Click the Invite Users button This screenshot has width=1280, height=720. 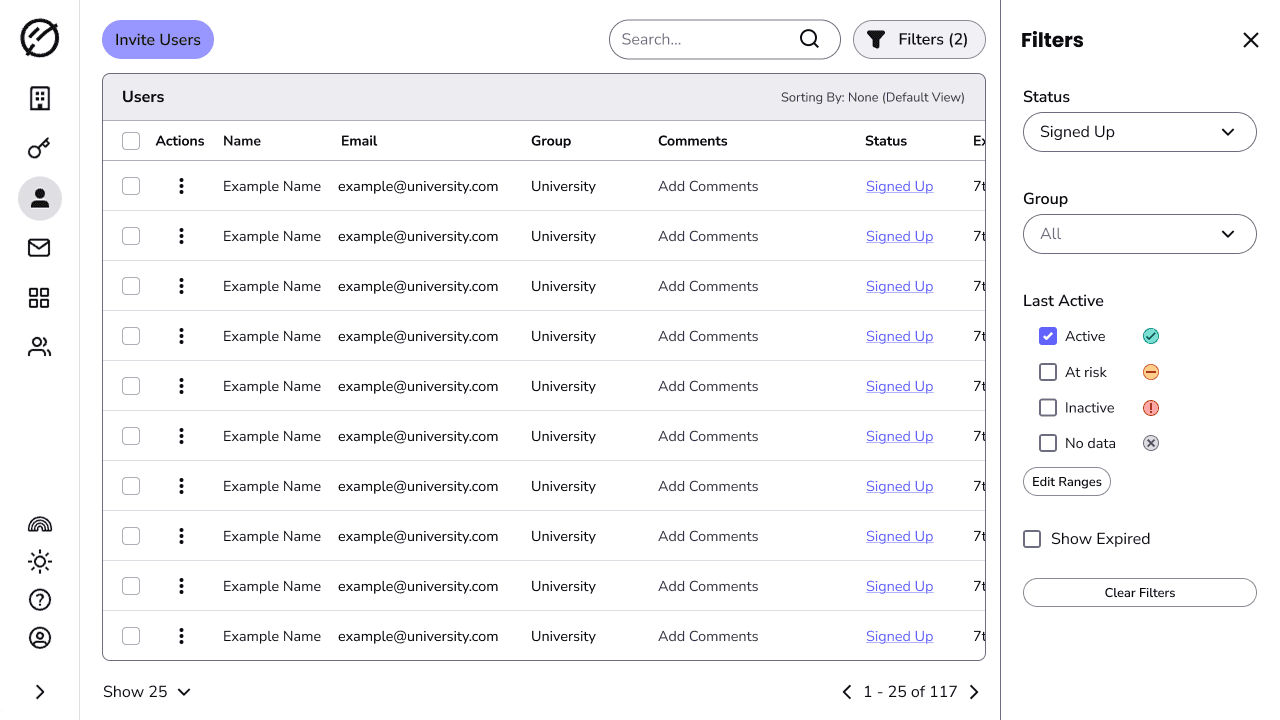pyautogui.click(x=158, y=40)
